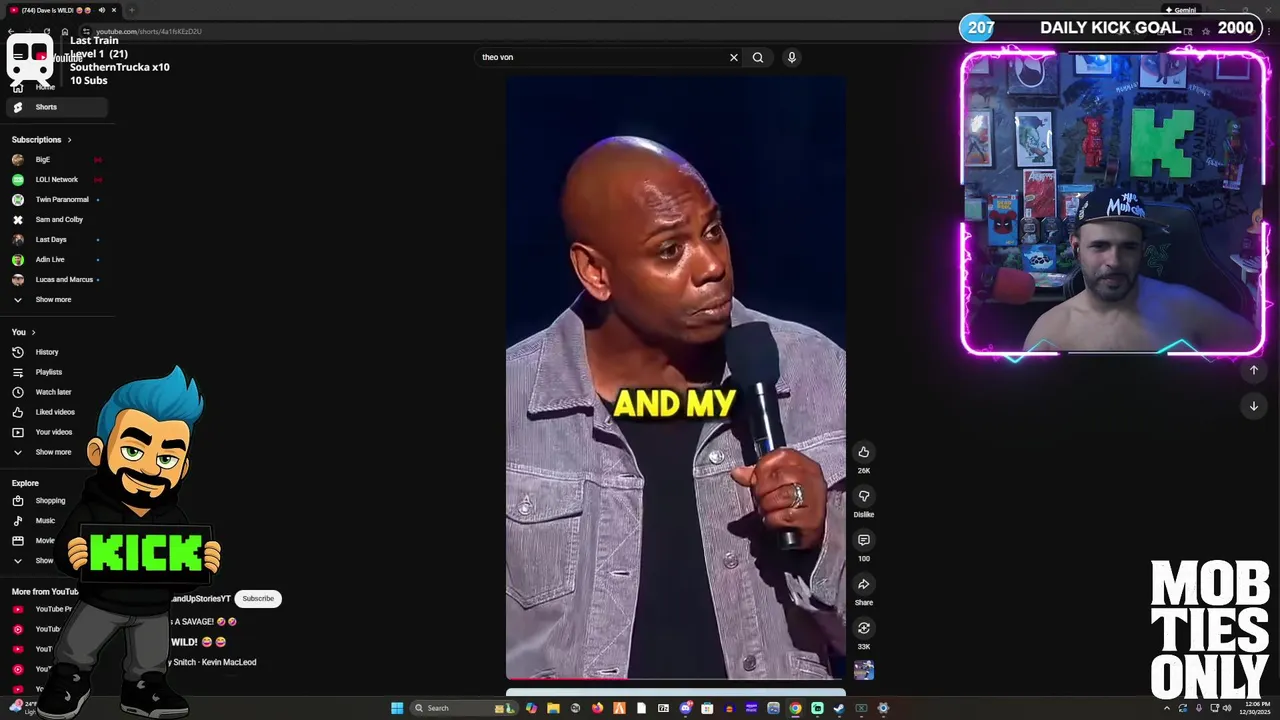1280x720 pixels.
Task: Subscribe to the Short's channel
Action: 258,599
